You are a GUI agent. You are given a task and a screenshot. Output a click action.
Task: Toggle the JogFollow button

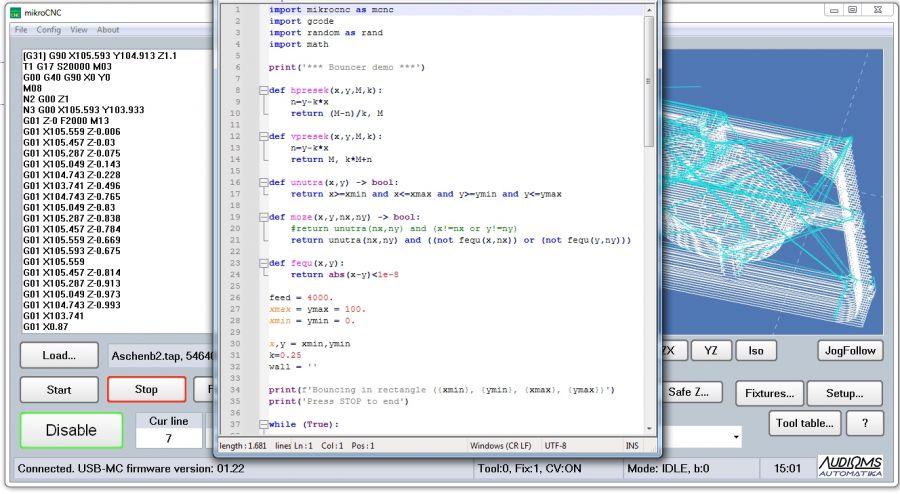point(850,350)
